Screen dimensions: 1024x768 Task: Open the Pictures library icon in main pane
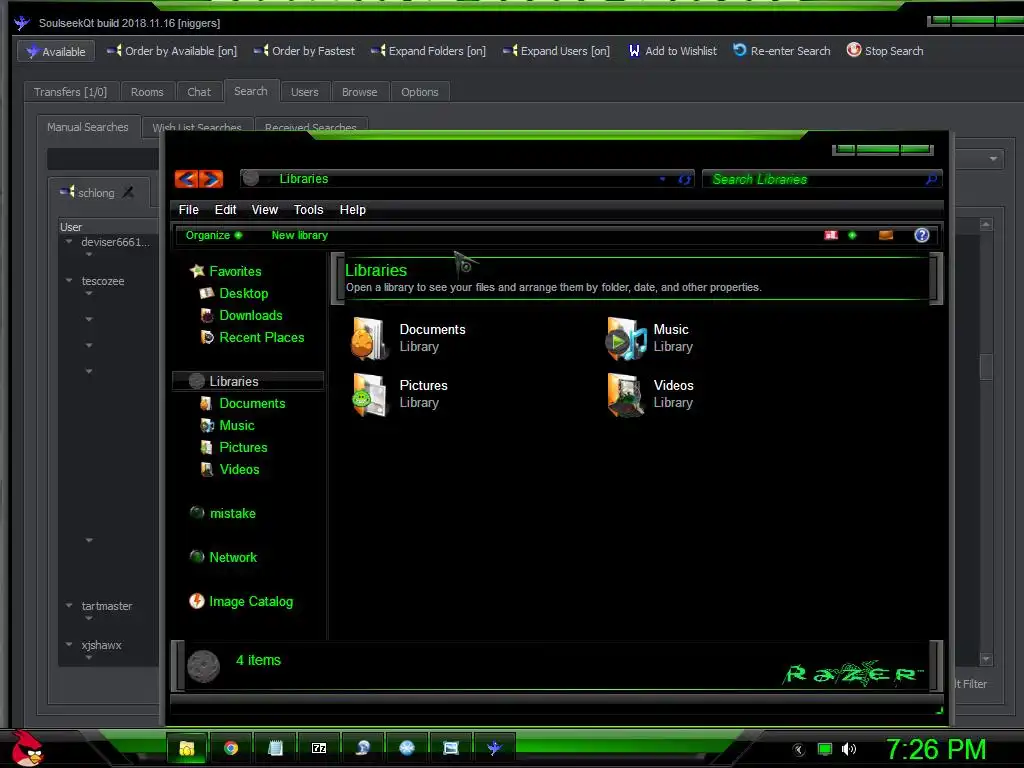click(x=370, y=394)
